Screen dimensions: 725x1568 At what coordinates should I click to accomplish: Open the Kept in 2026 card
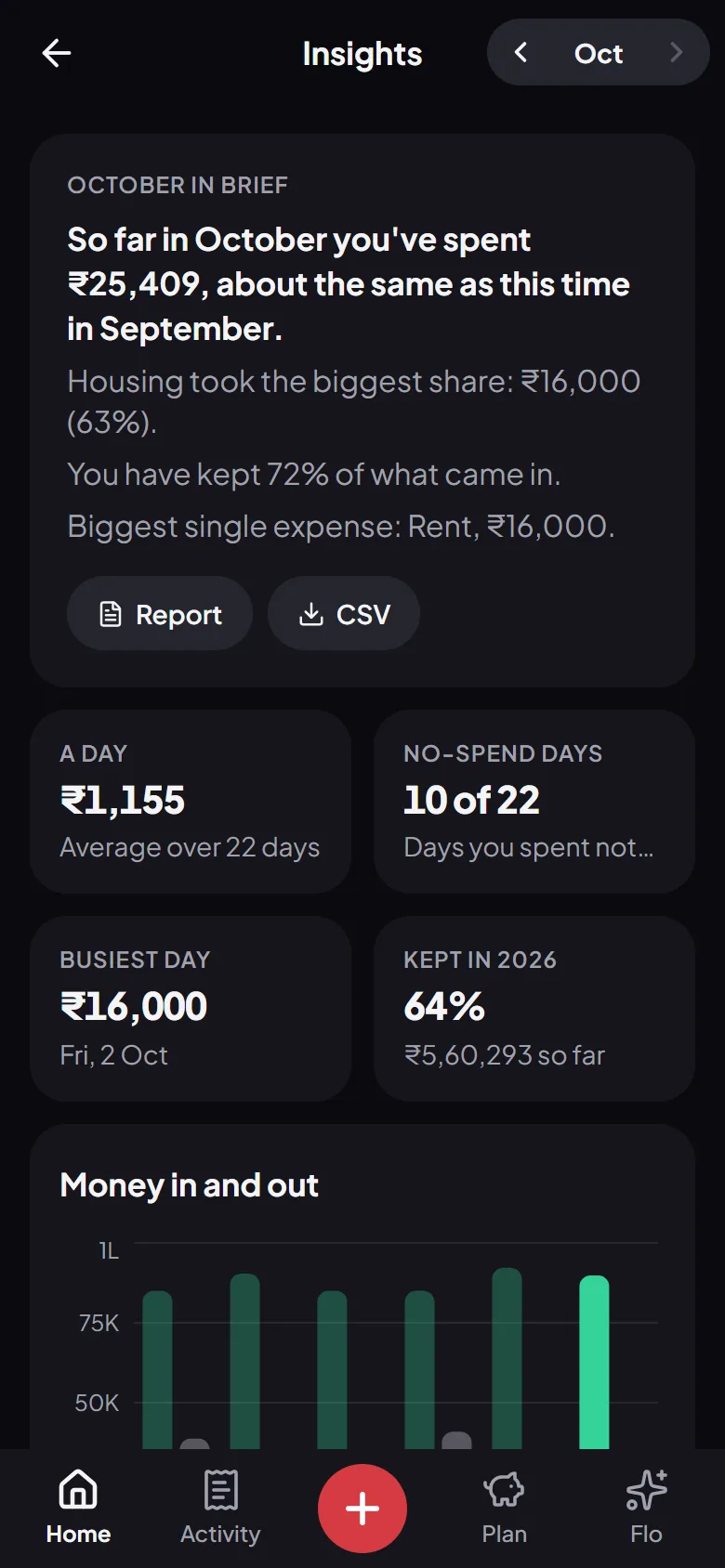click(534, 1009)
